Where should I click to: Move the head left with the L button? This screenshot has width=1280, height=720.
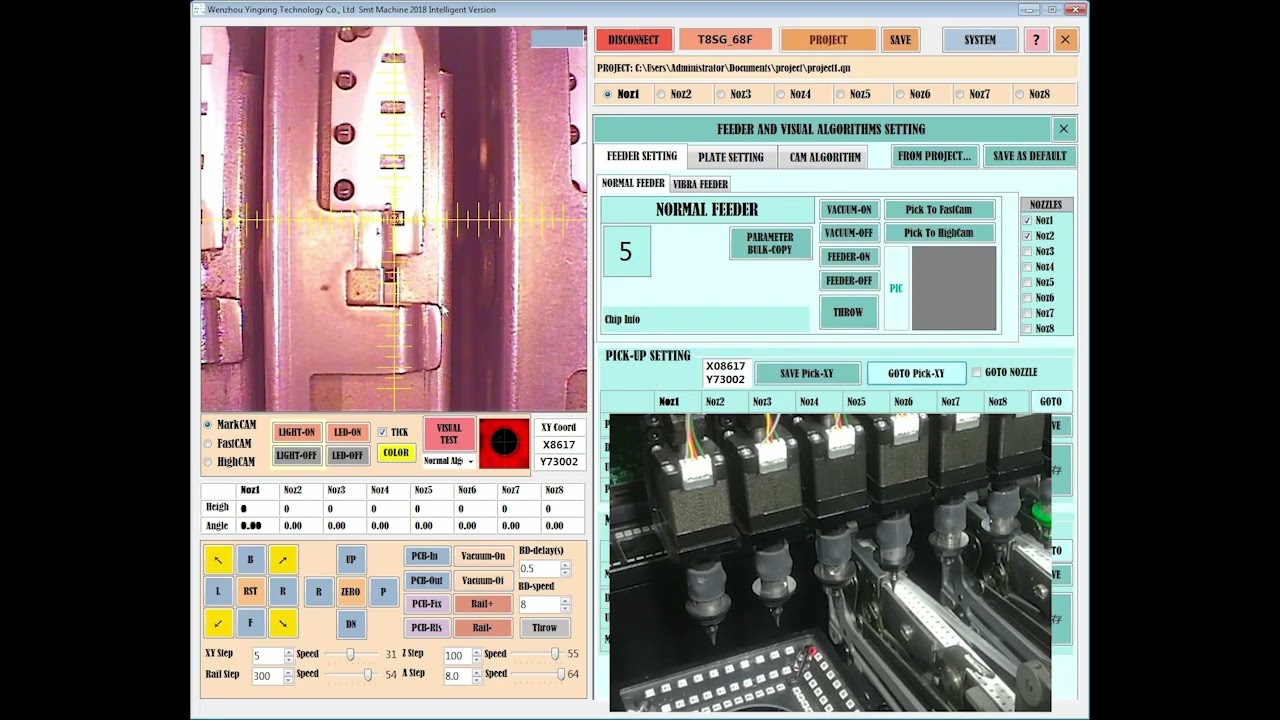pyautogui.click(x=219, y=591)
